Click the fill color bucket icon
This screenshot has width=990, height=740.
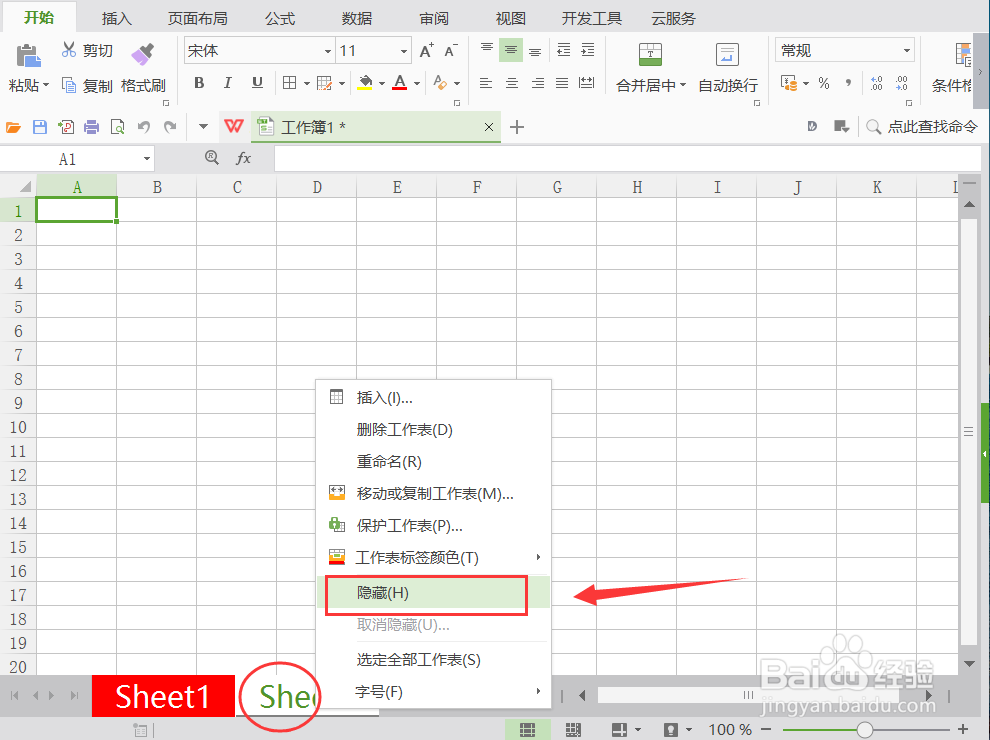tap(365, 83)
